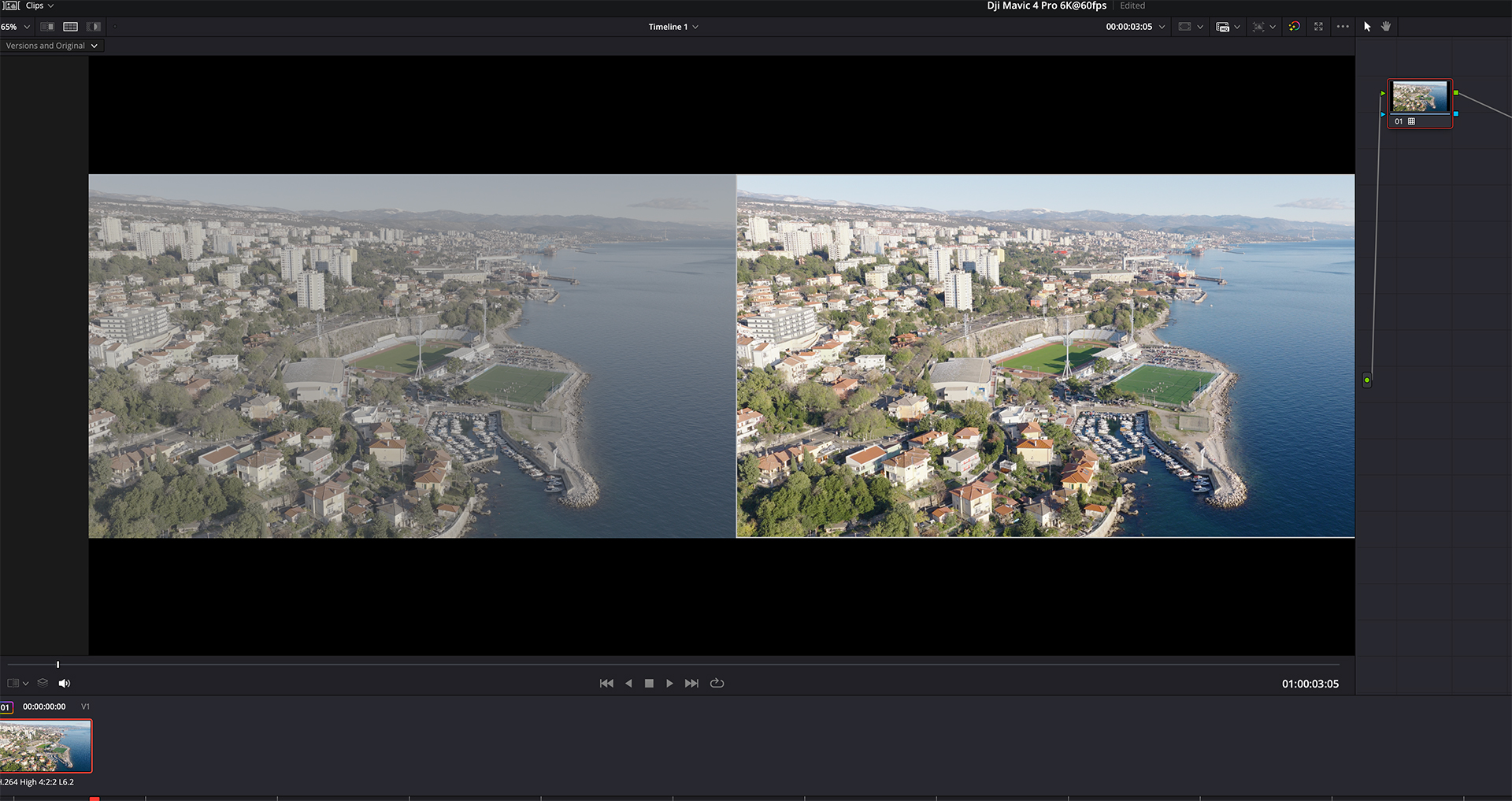Viewport: 1512px width, 801px height.
Task: Click the Magic Mask color wheel icon
Action: [1294, 27]
